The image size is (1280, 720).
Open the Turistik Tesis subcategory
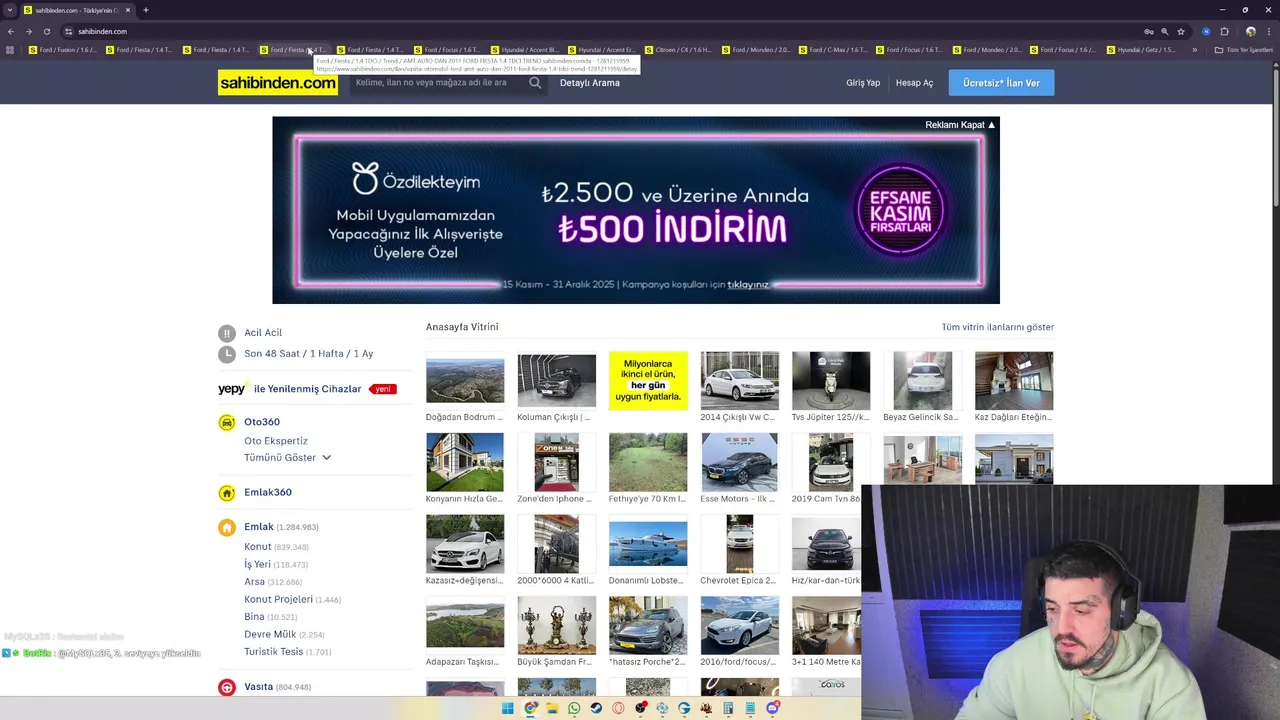click(x=274, y=651)
